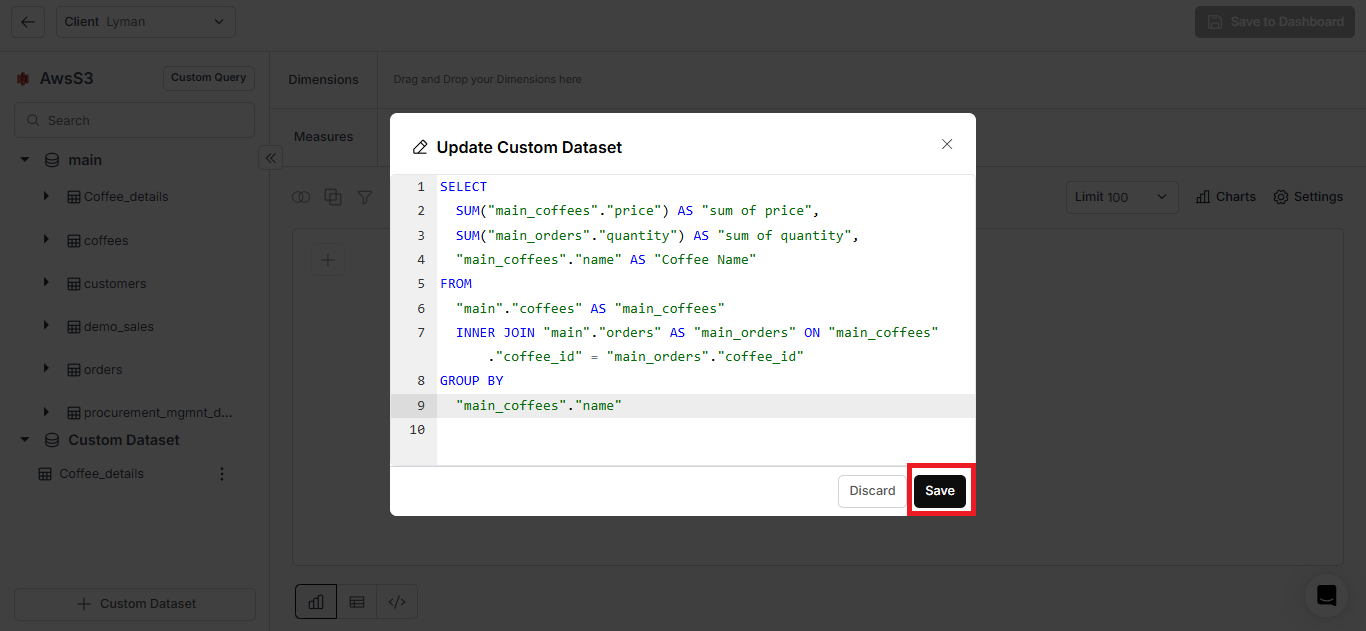
Task: Click the + Custom Dataset button
Action: 135,604
